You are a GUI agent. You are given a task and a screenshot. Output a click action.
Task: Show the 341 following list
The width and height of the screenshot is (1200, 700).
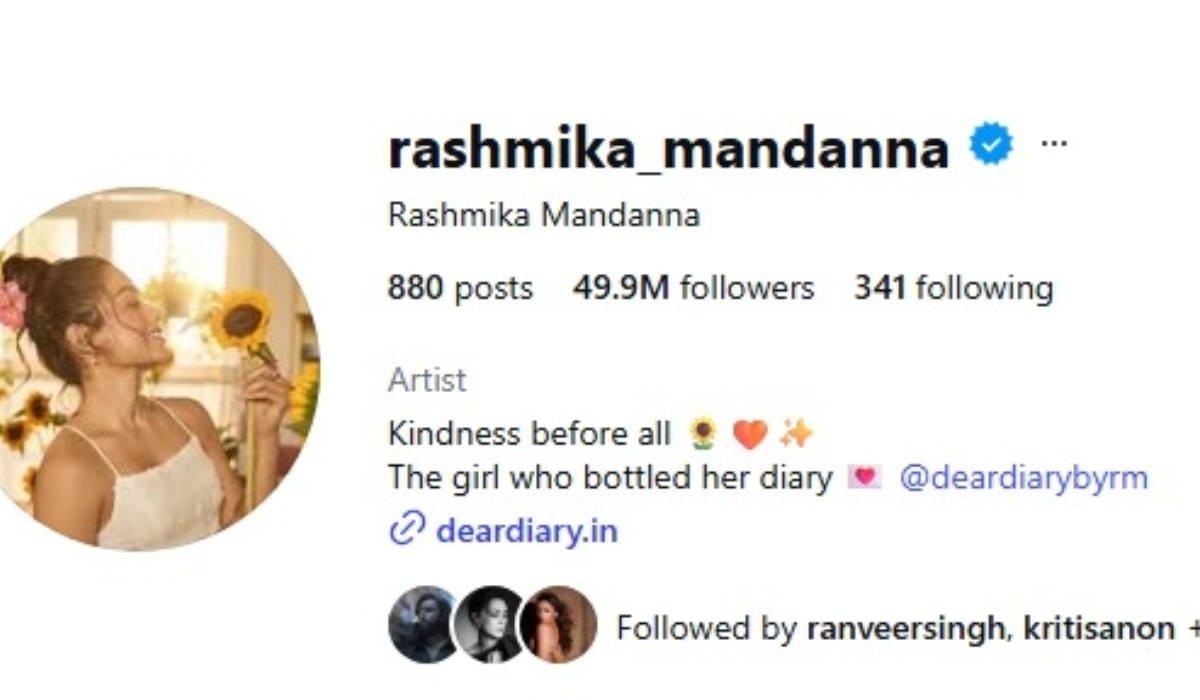point(953,288)
